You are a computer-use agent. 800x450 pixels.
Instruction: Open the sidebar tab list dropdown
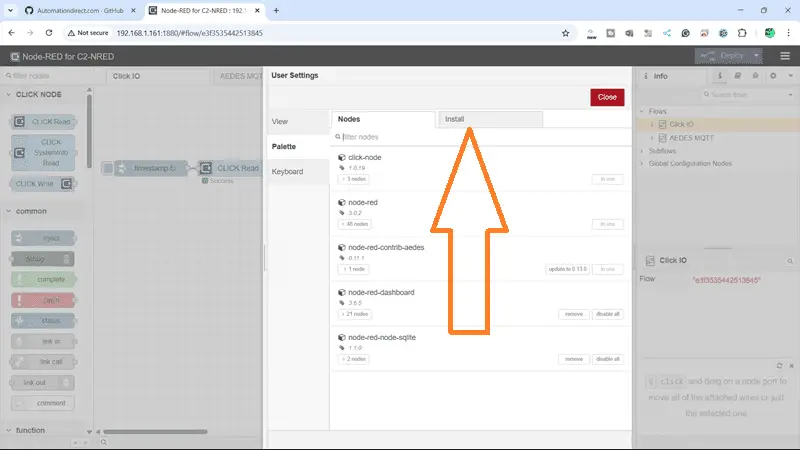point(791,76)
